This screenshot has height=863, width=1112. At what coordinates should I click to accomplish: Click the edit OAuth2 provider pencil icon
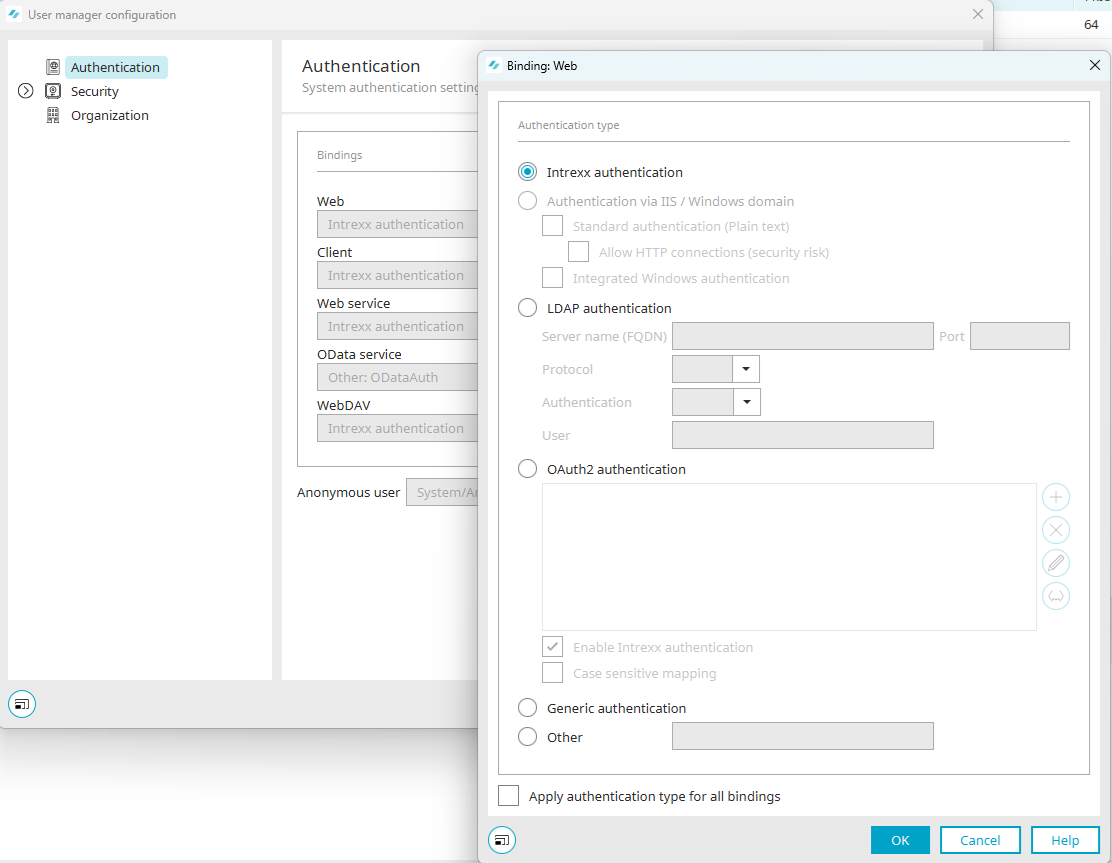[x=1055, y=563]
